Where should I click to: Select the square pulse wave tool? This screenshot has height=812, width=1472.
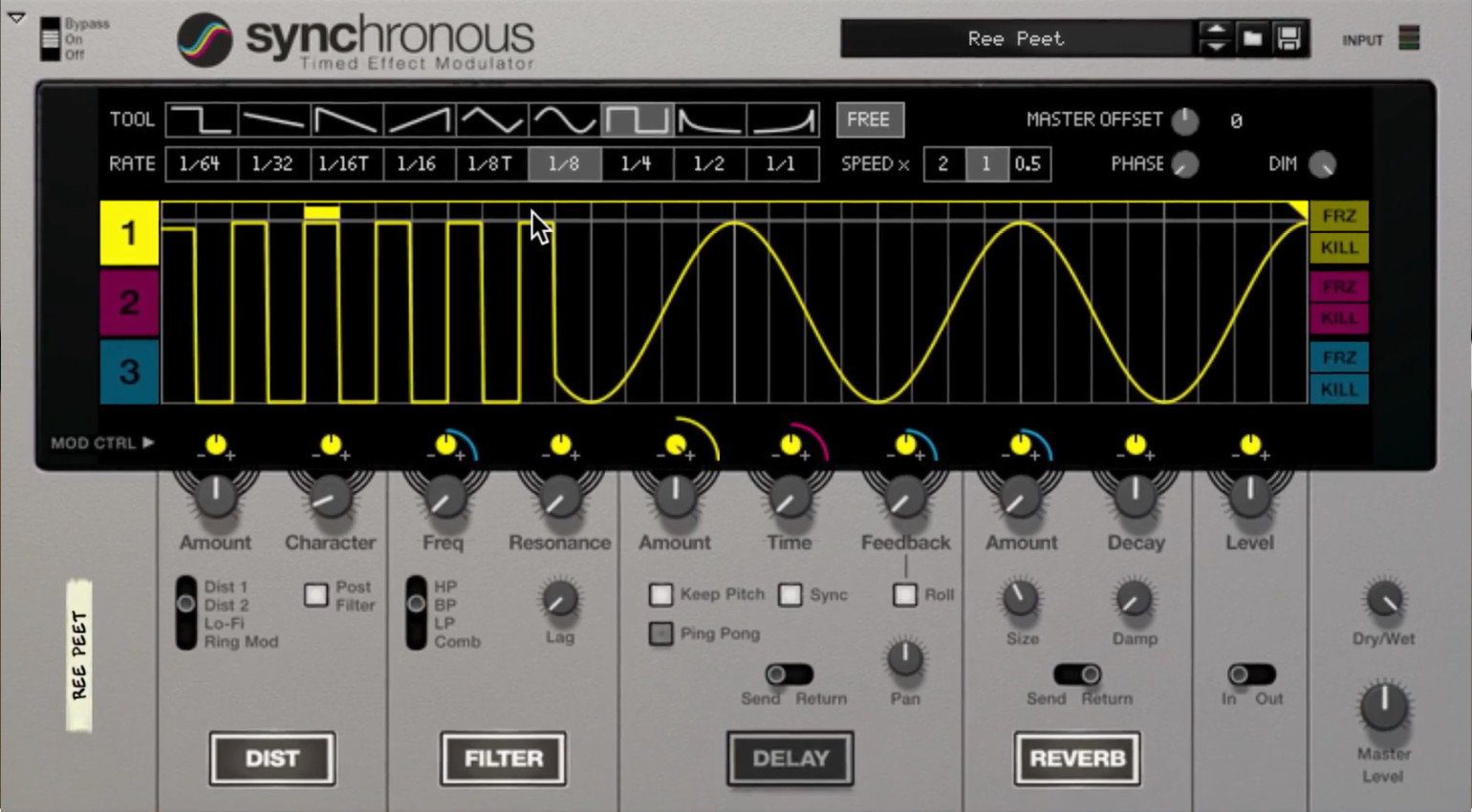(637, 120)
